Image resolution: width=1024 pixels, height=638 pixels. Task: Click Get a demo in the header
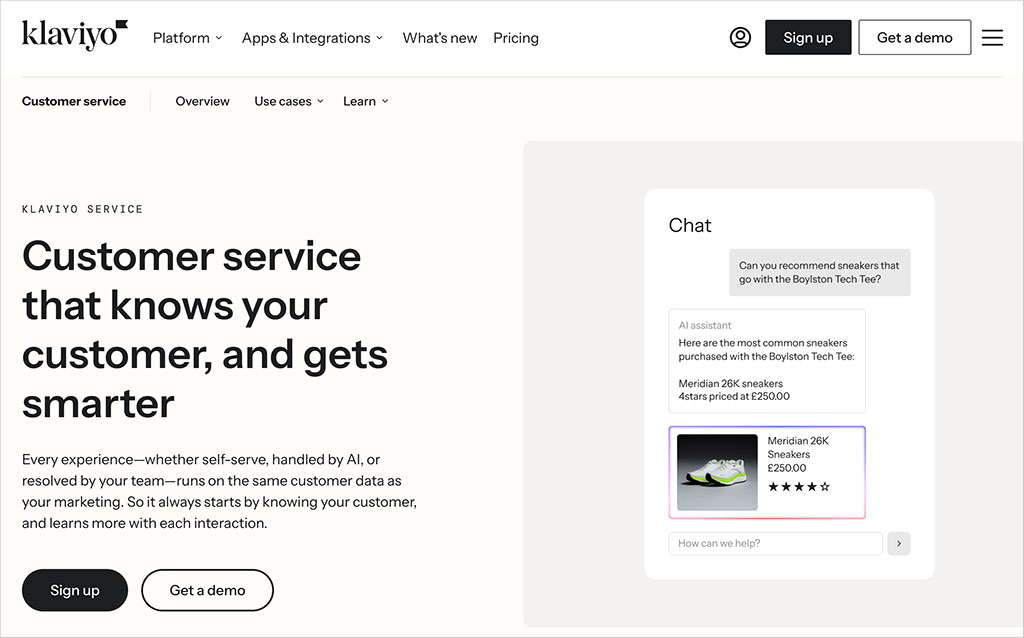click(x=914, y=37)
